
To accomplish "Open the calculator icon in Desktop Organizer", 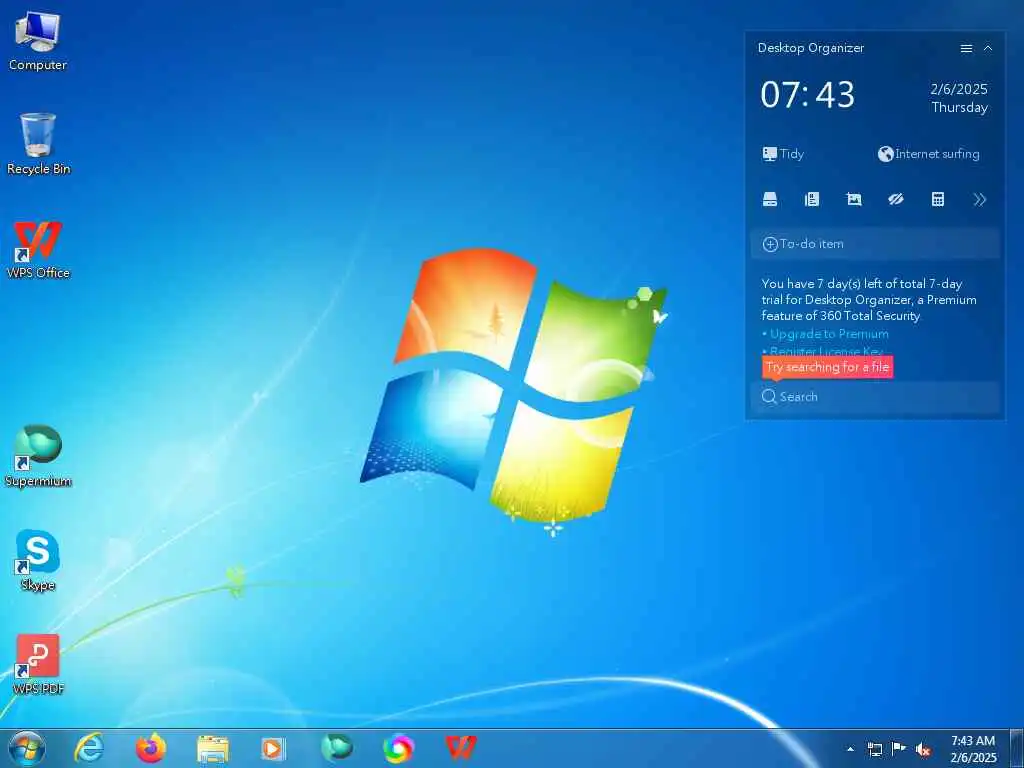I will [938, 200].
